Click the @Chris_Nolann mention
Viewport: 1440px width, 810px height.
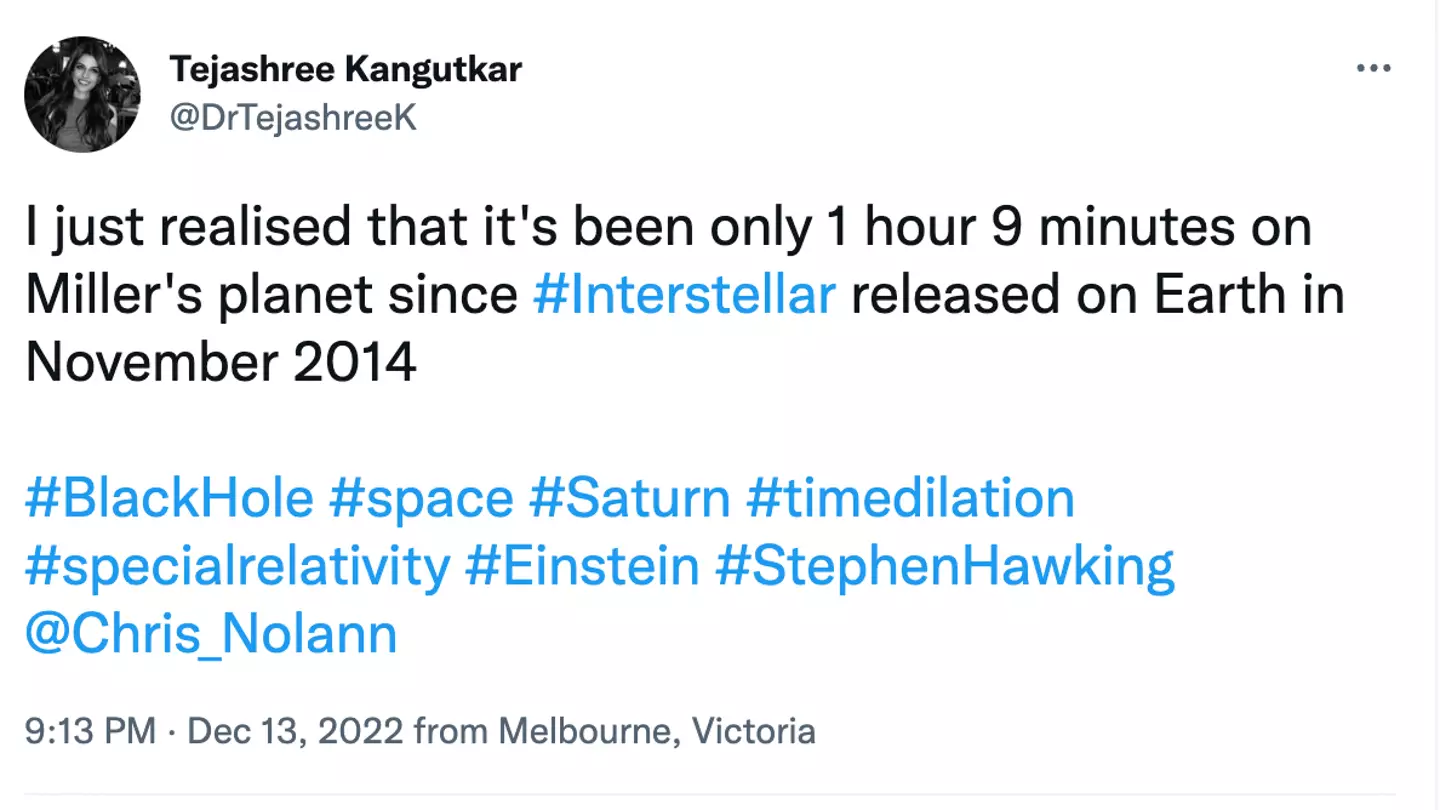(x=209, y=633)
